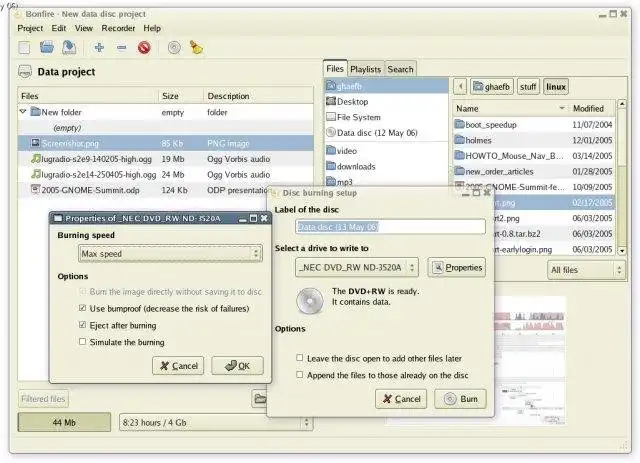Open the Max speed burning speed dropdown
This screenshot has width=640, height=463.
coord(170,254)
